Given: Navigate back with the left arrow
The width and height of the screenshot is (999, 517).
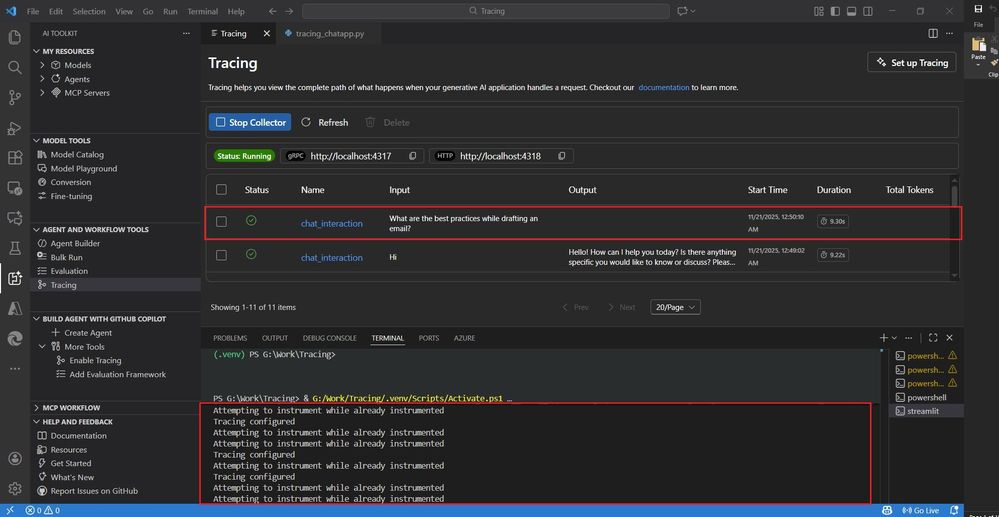Looking at the screenshot, I should click(273, 11).
